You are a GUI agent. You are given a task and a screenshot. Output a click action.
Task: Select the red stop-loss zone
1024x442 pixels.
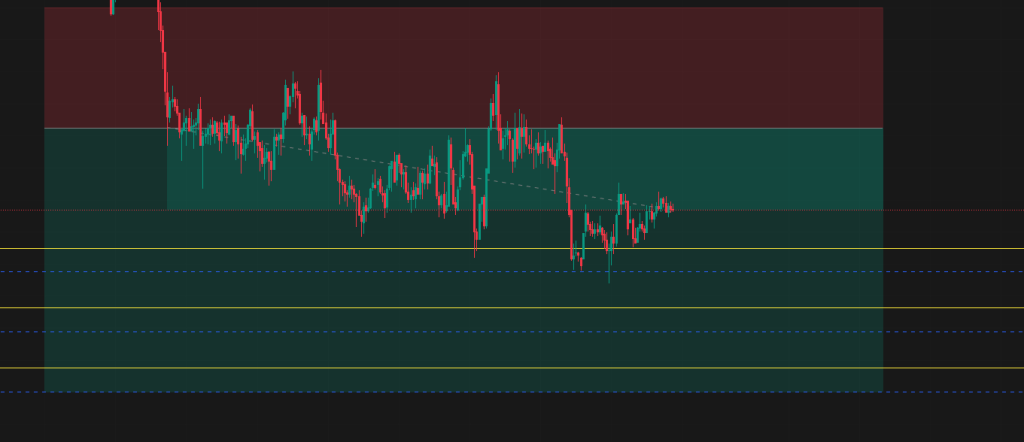[464, 68]
